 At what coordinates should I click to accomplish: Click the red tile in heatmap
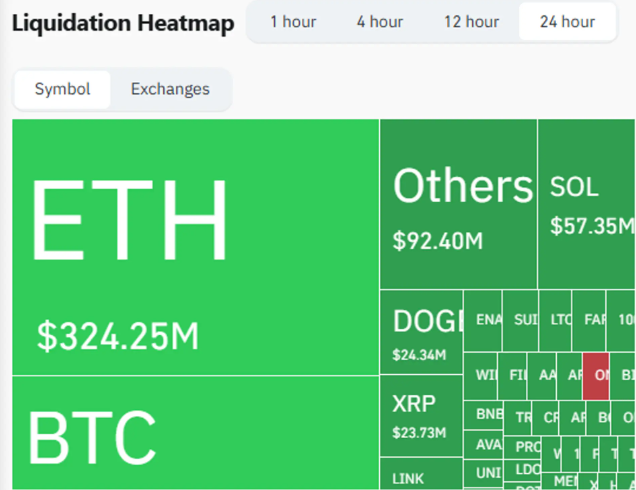[596, 376]
